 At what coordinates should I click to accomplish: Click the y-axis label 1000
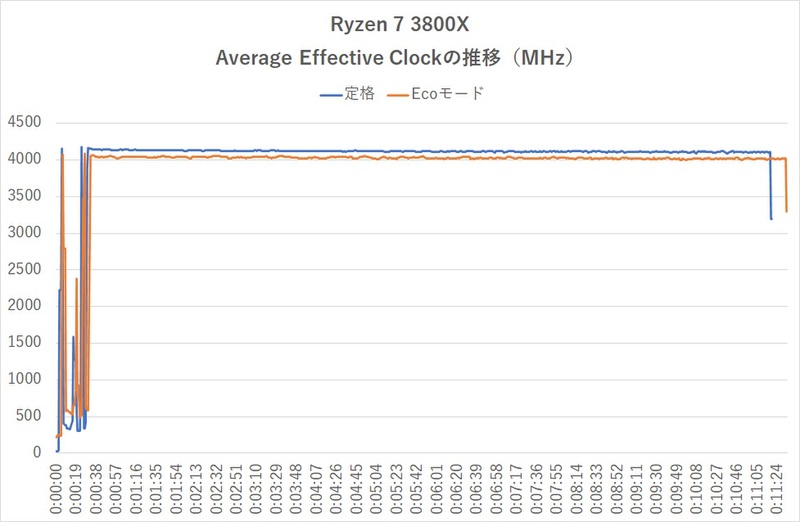click(24, 379)
